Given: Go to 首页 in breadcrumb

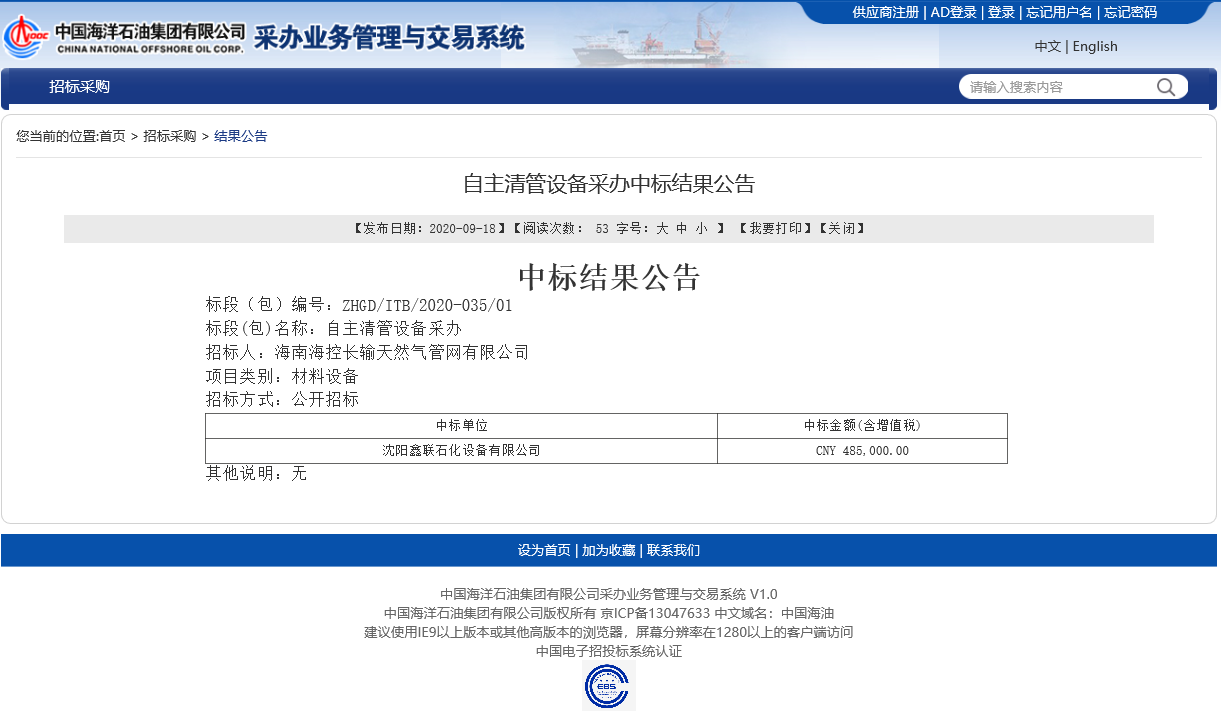Looking at the screenshot, I should (x=112, y=136).
